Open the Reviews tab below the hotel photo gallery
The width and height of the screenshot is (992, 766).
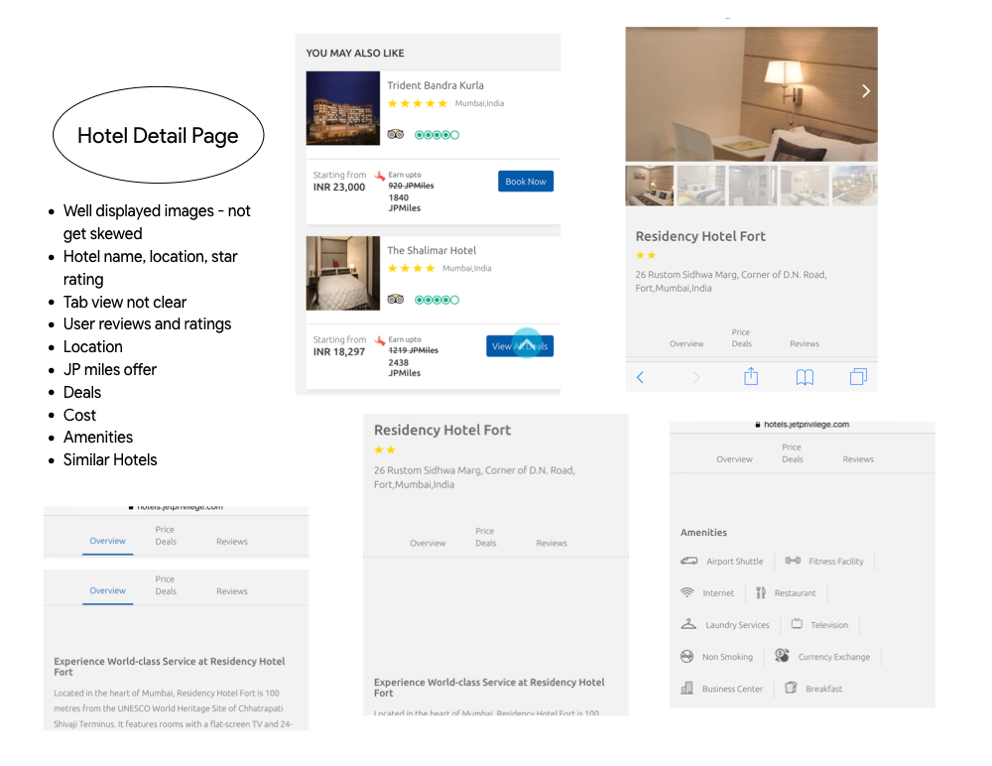pyautogui.click(x=804, y=343)
